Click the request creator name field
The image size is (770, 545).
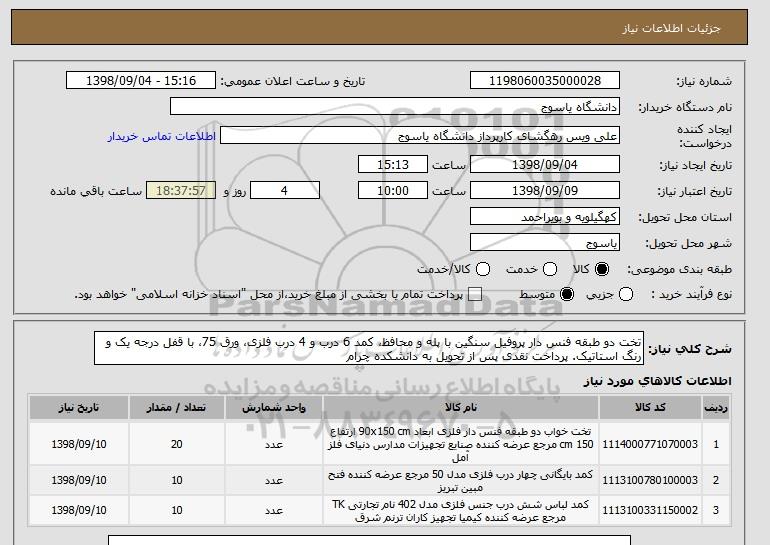click(420, 136)
